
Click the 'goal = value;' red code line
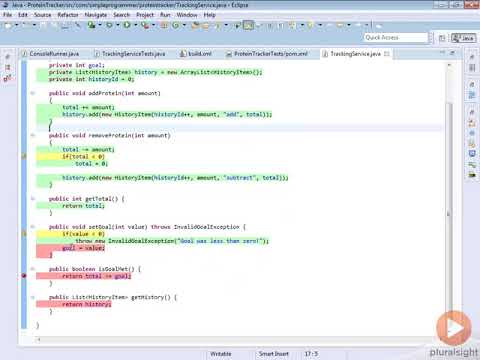coord(83,248)
